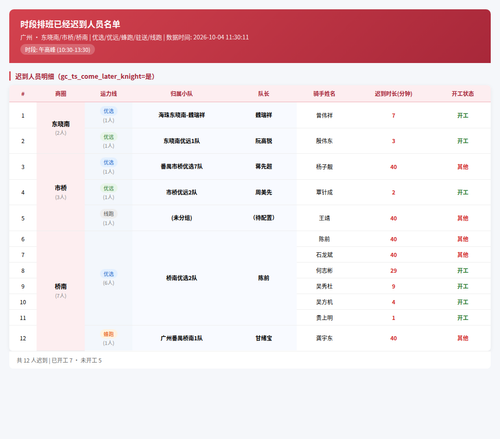The image size is (500, 439).
Task: Select team cell 广州番禺桥南1队
Action: click(181, 338)
